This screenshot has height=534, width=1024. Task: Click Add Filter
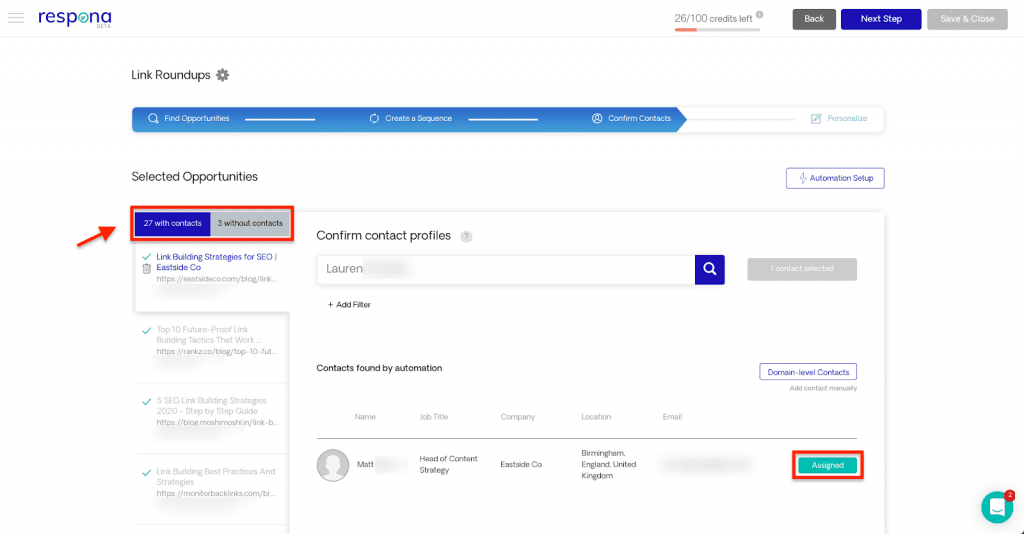(x=349, y=305)
